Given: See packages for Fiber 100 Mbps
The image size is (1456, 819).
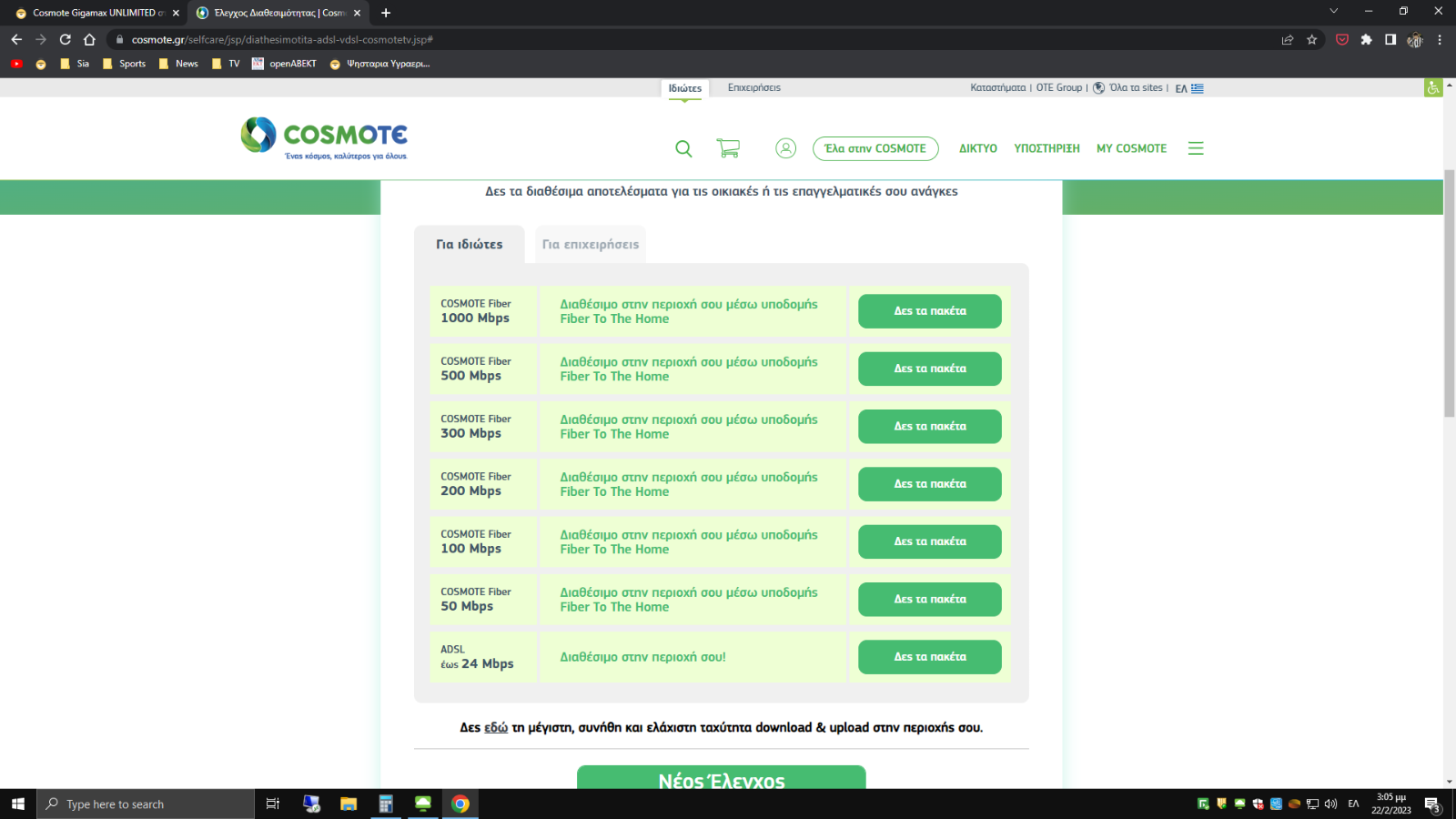Looking at the screenshot, I should coord(930,541).
